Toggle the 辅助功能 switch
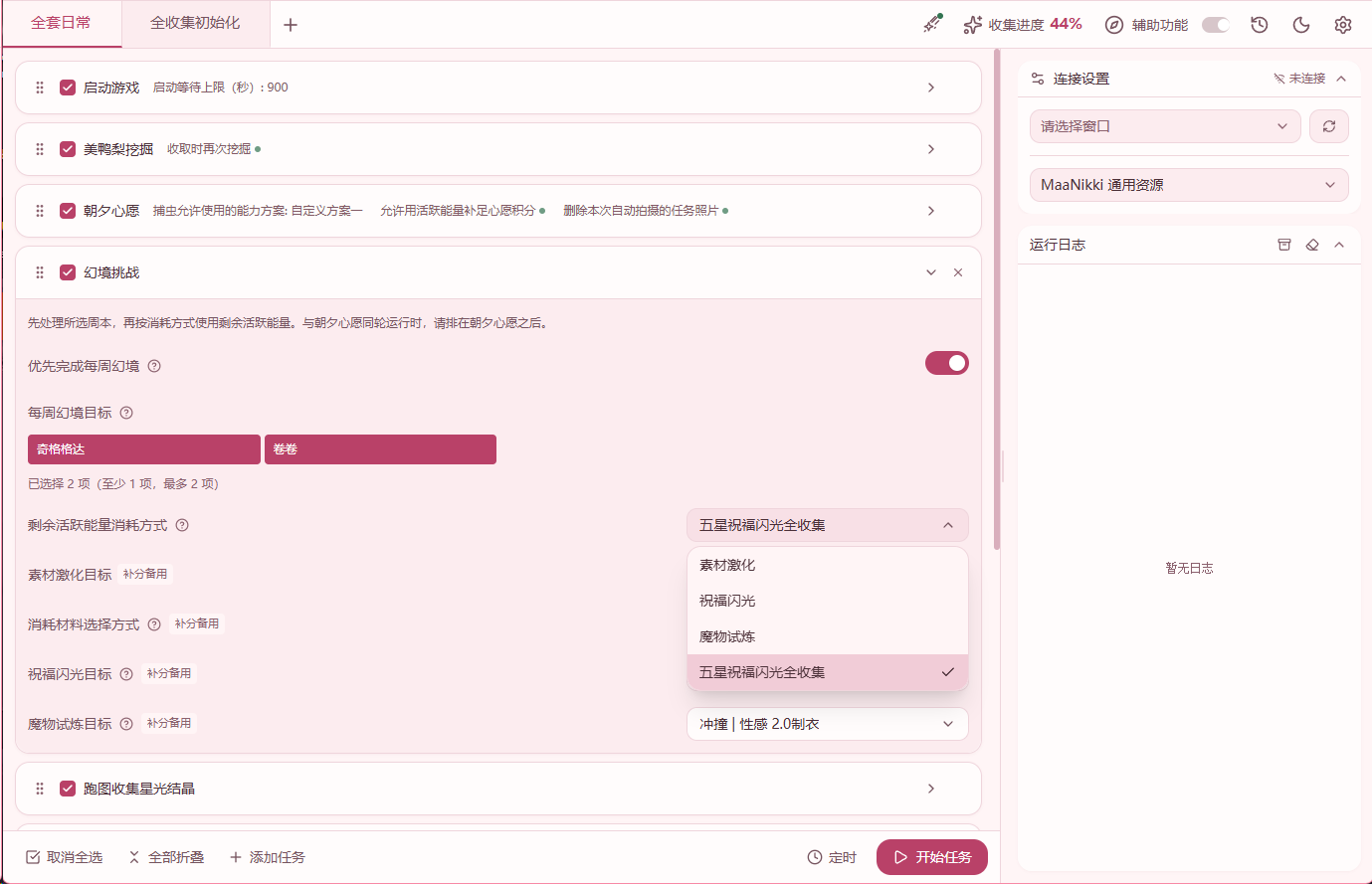Viewport: 1372px width, 884px height. coord(1216,25)
